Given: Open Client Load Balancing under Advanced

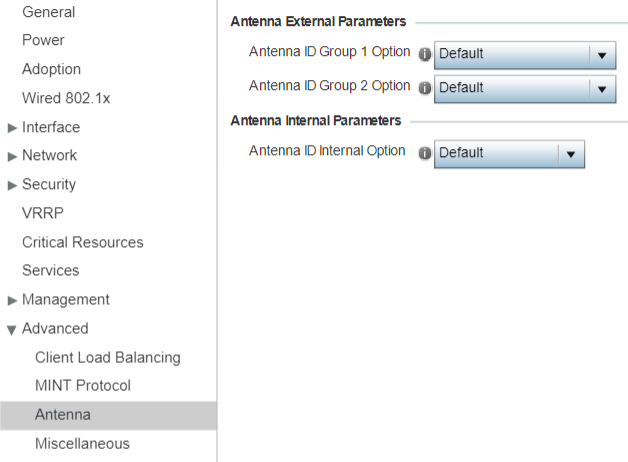Looking at the screenshot, I should (x=108, y=358).
